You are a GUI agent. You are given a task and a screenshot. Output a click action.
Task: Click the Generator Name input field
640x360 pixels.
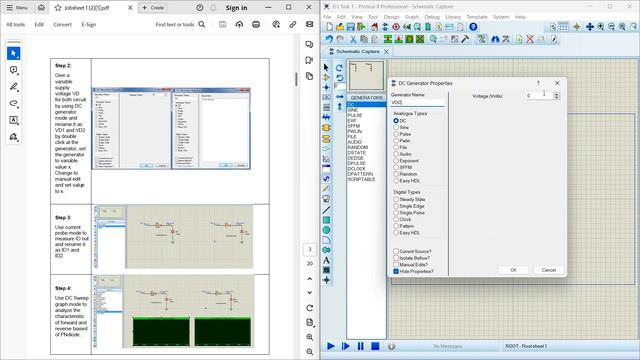417,102
